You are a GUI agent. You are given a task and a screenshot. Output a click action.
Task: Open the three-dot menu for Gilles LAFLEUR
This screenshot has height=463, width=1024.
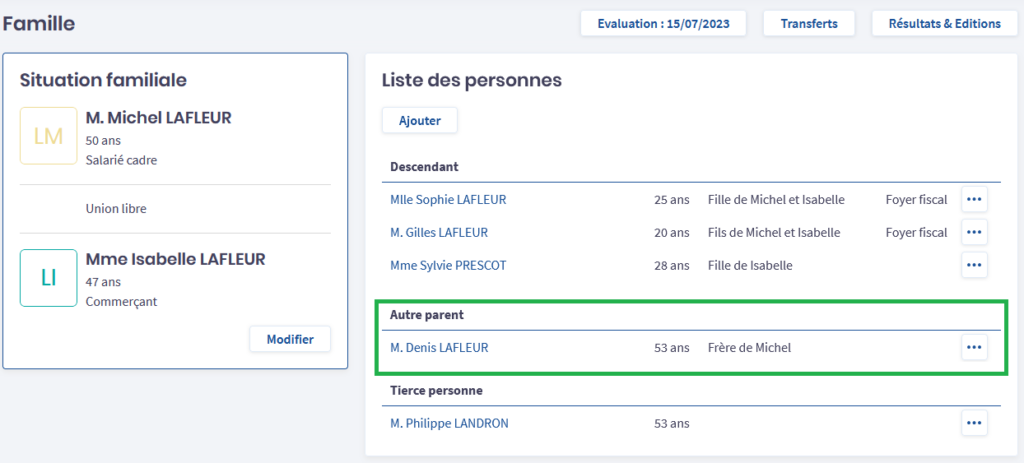pos(974,232)
